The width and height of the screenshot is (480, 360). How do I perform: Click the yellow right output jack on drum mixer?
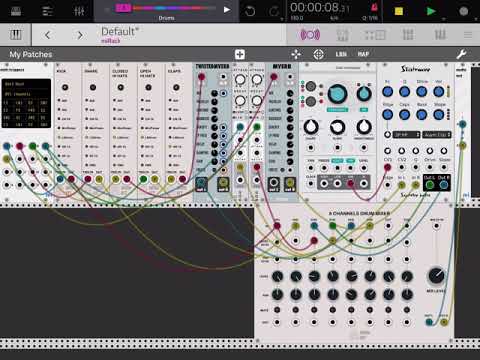pos(444,322)
